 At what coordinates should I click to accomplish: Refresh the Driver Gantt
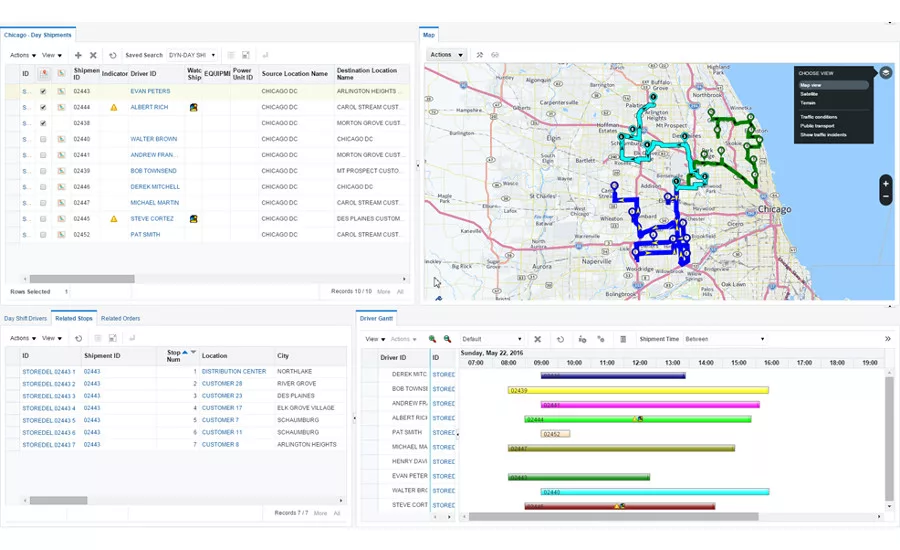tap(560, 339)
